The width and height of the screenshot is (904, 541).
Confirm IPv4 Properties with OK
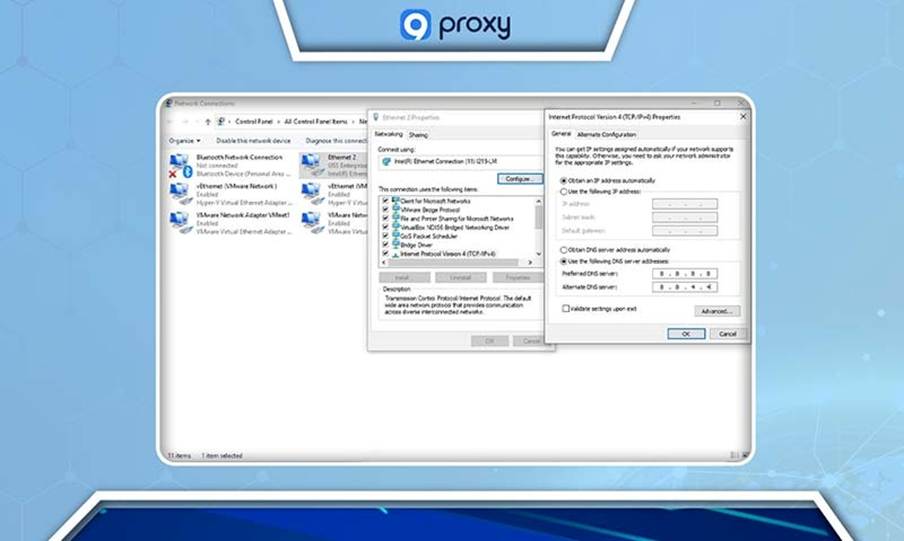(x=686, y=334)
